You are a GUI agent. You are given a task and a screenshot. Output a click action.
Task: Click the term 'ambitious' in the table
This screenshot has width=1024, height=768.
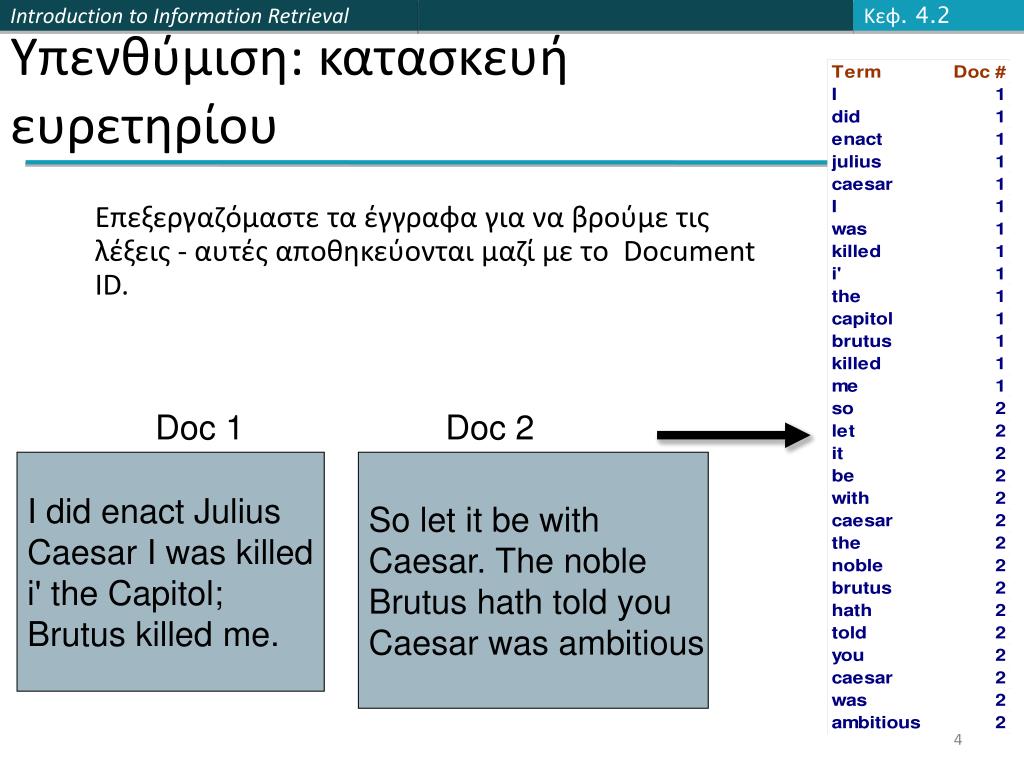876,723
